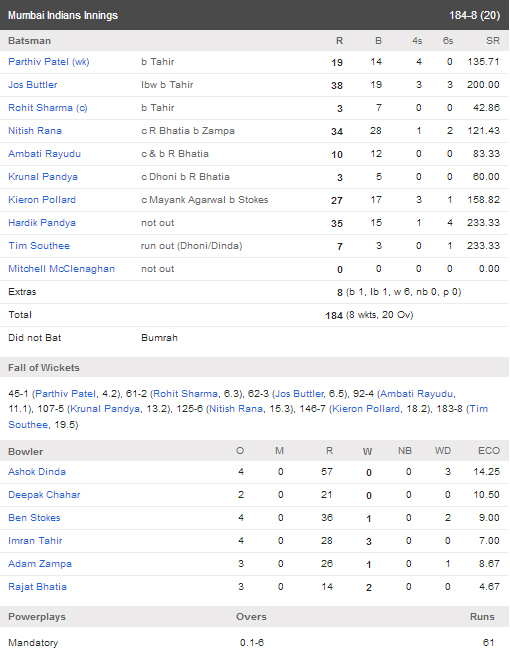This screenshot has width=510, height=654.
Task: Open Hardik Pandya player link
Action: click(42, 223)
